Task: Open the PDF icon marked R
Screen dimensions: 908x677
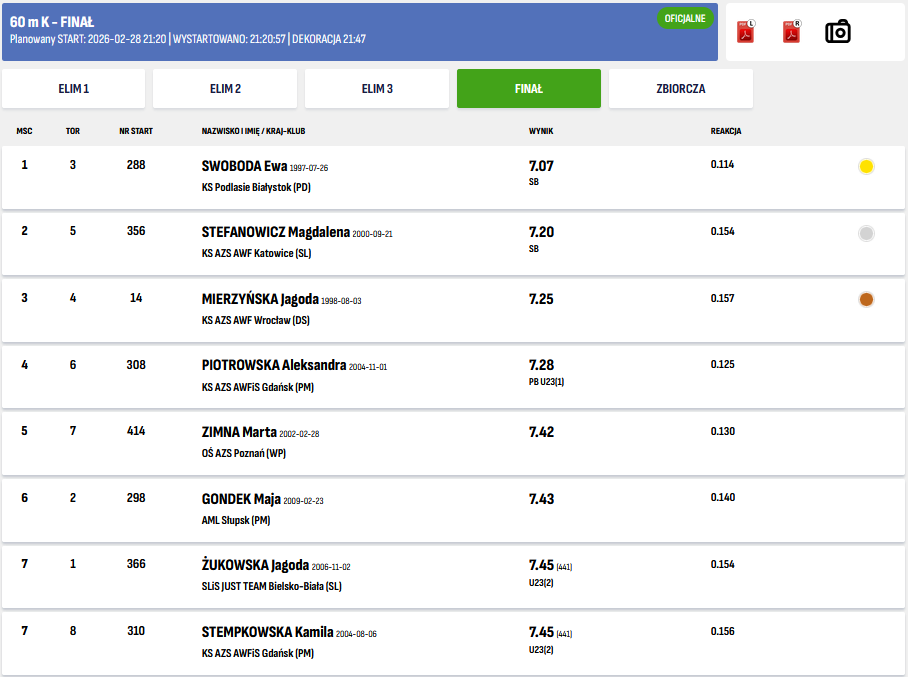Action: coord(791,32)
